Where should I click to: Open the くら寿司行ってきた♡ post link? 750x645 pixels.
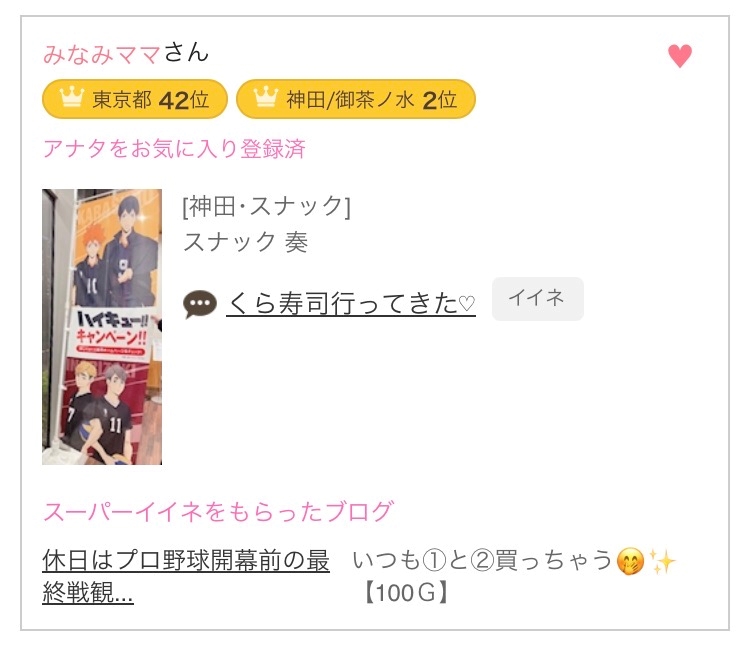(351, 303)
